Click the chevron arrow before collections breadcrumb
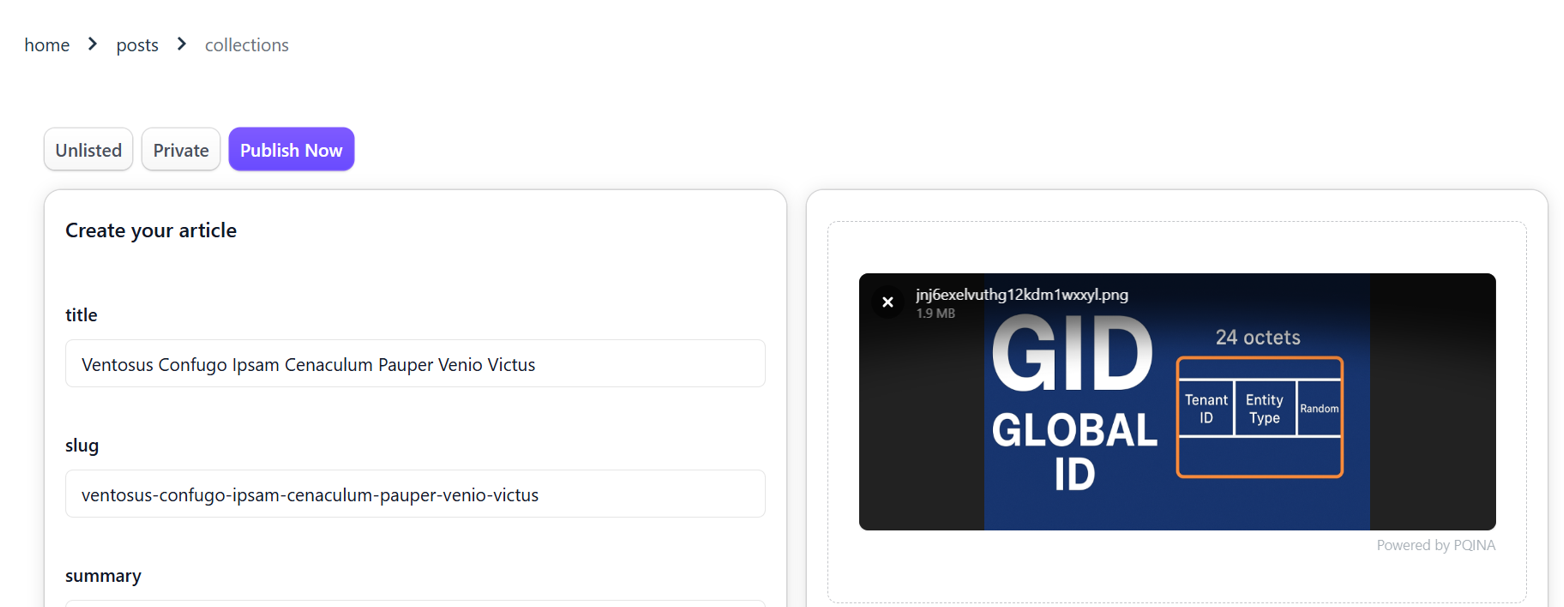 coord(182,44)
